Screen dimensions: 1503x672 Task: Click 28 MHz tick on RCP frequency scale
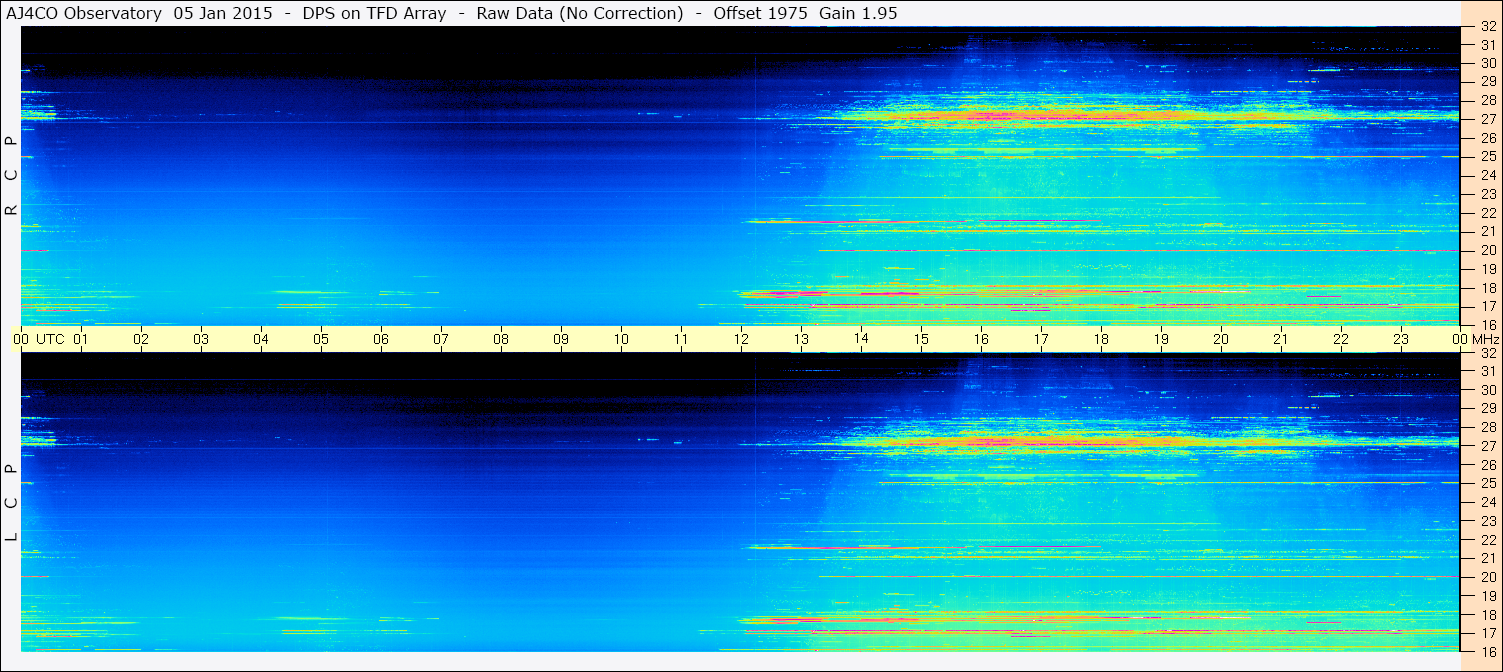point(1487,100)
